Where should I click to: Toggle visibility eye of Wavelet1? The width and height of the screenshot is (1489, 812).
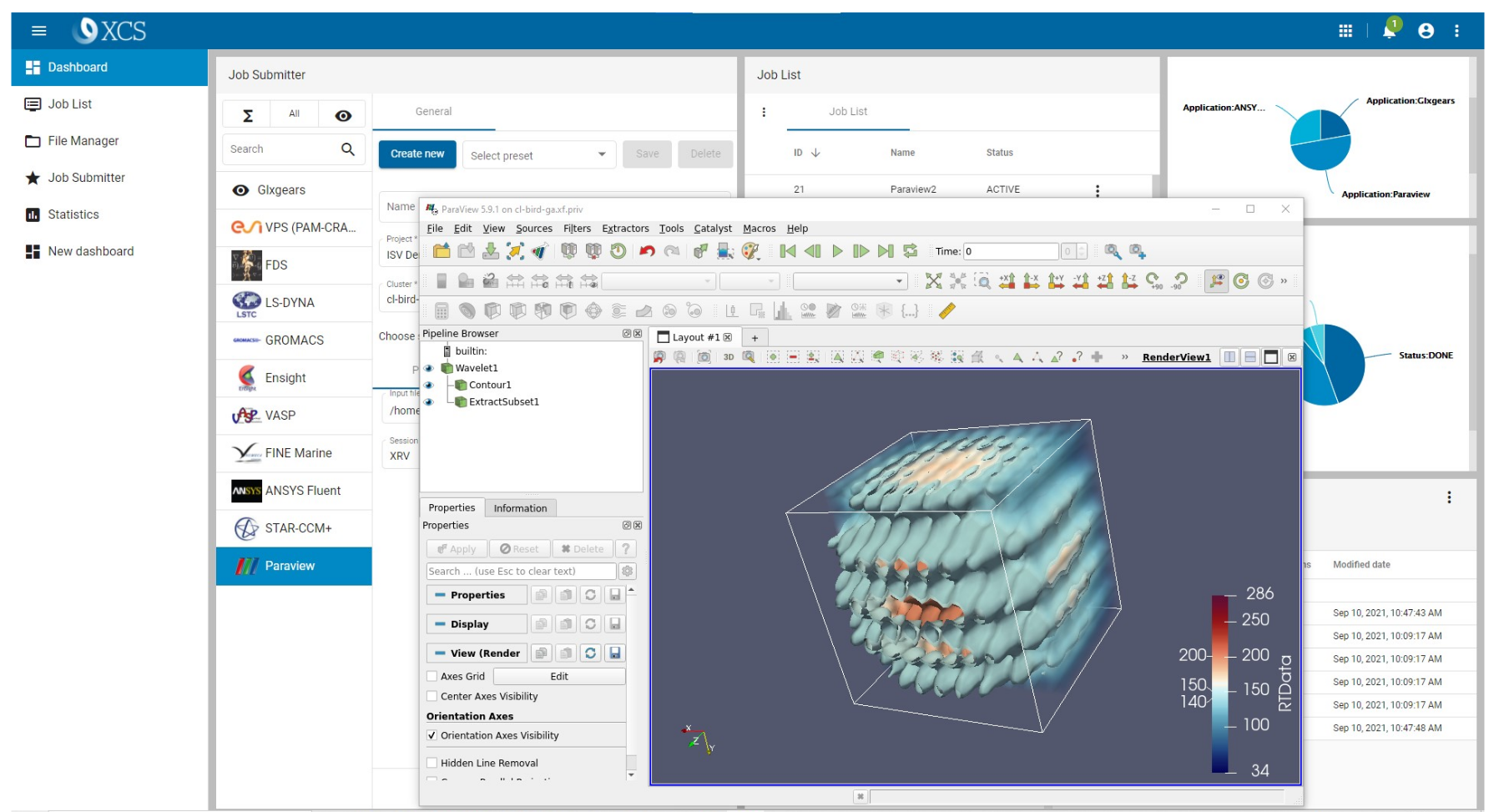[x=429, y=368]
